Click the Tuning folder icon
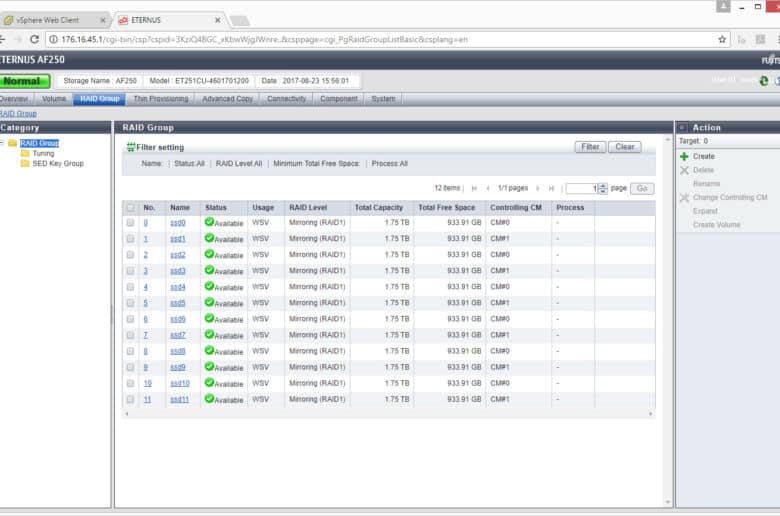This screenshot has height=516, width=780. tap(25, 153)
